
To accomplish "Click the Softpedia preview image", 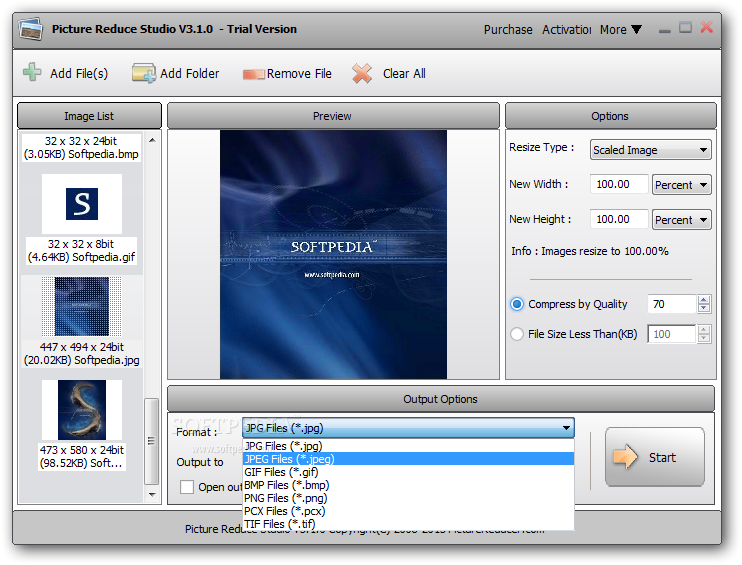I will [333, 255].
